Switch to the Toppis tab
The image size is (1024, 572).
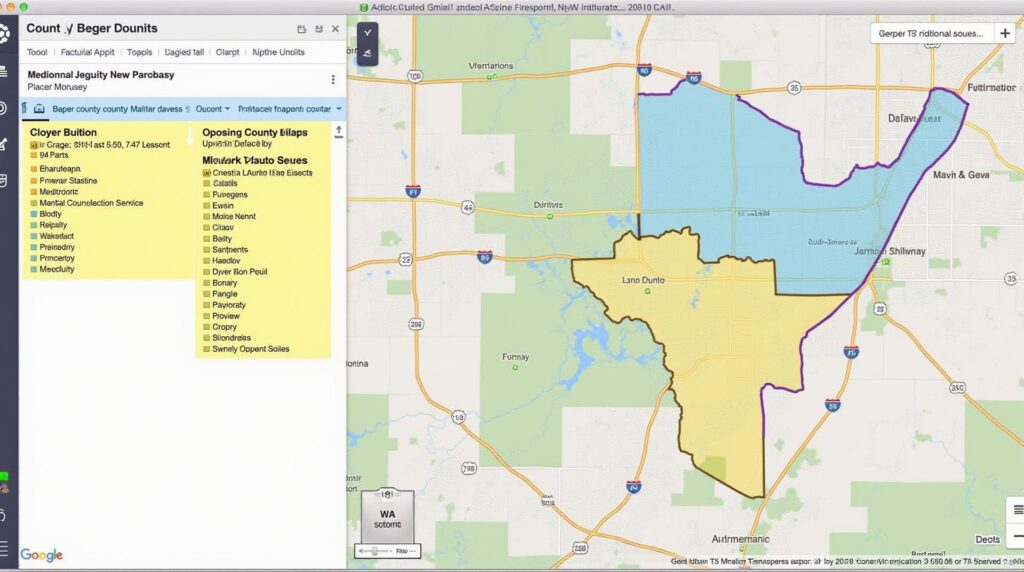(x=139, y=52)
